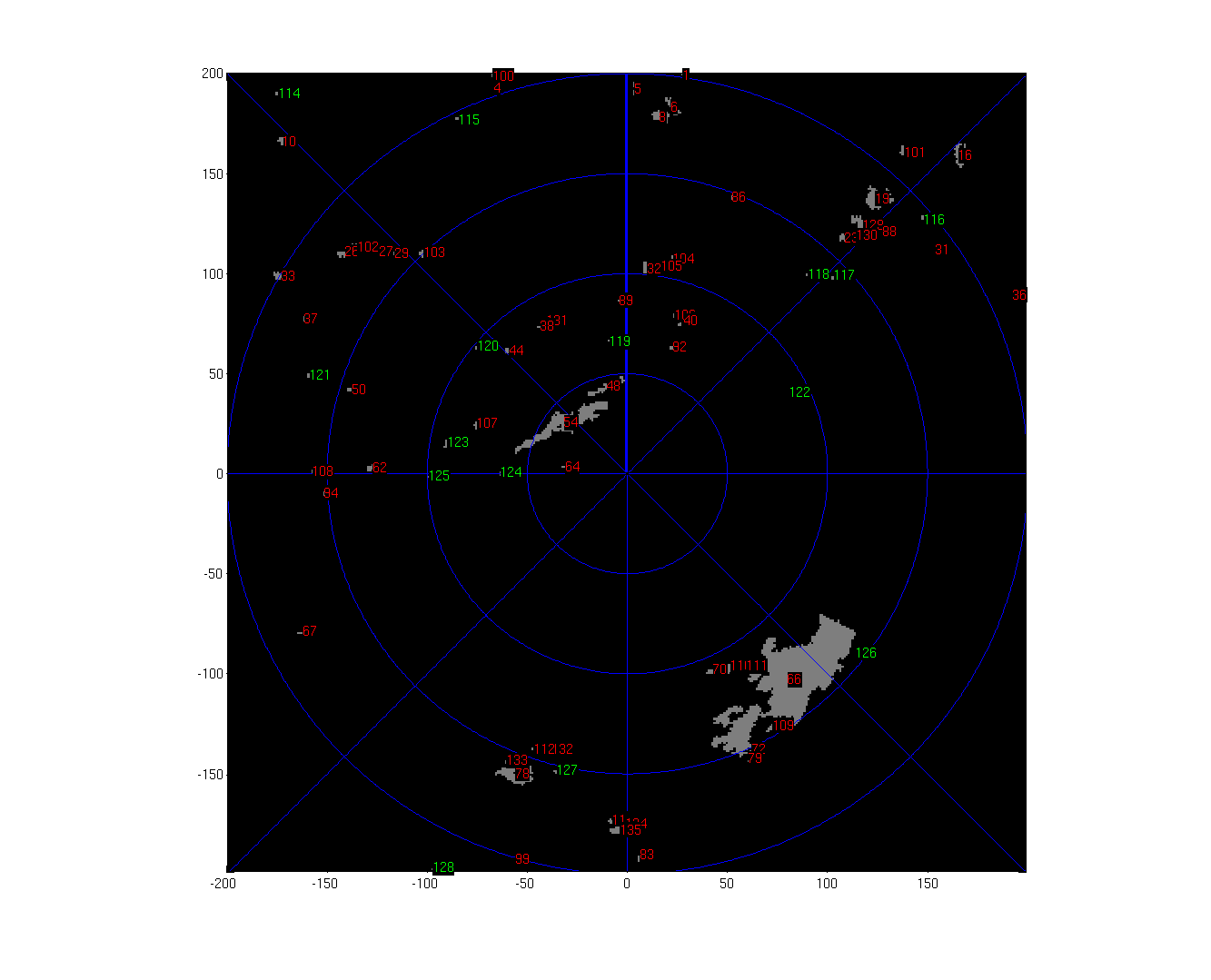Click the red track label 40

point(690,321)
